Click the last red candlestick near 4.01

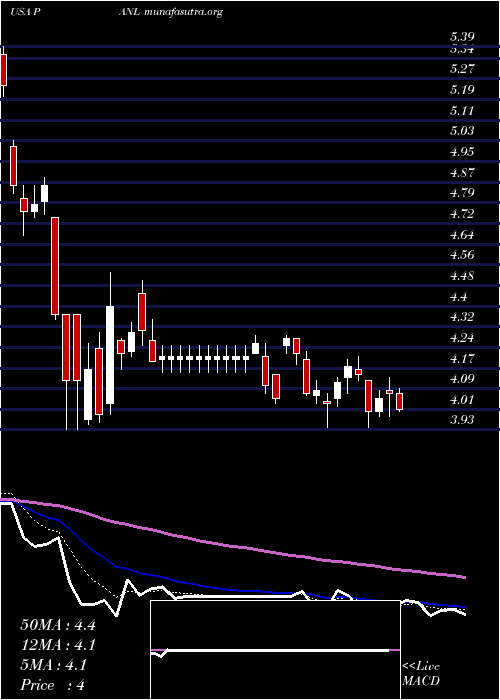(400, 401)
